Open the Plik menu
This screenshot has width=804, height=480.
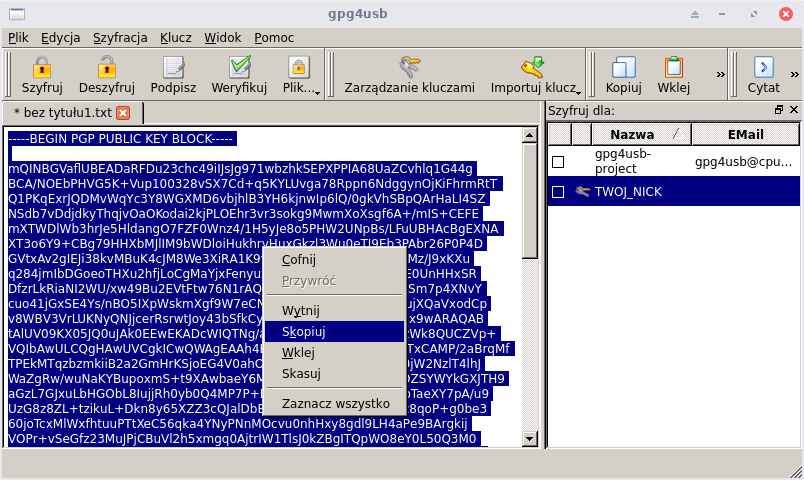tap(18, 38)
